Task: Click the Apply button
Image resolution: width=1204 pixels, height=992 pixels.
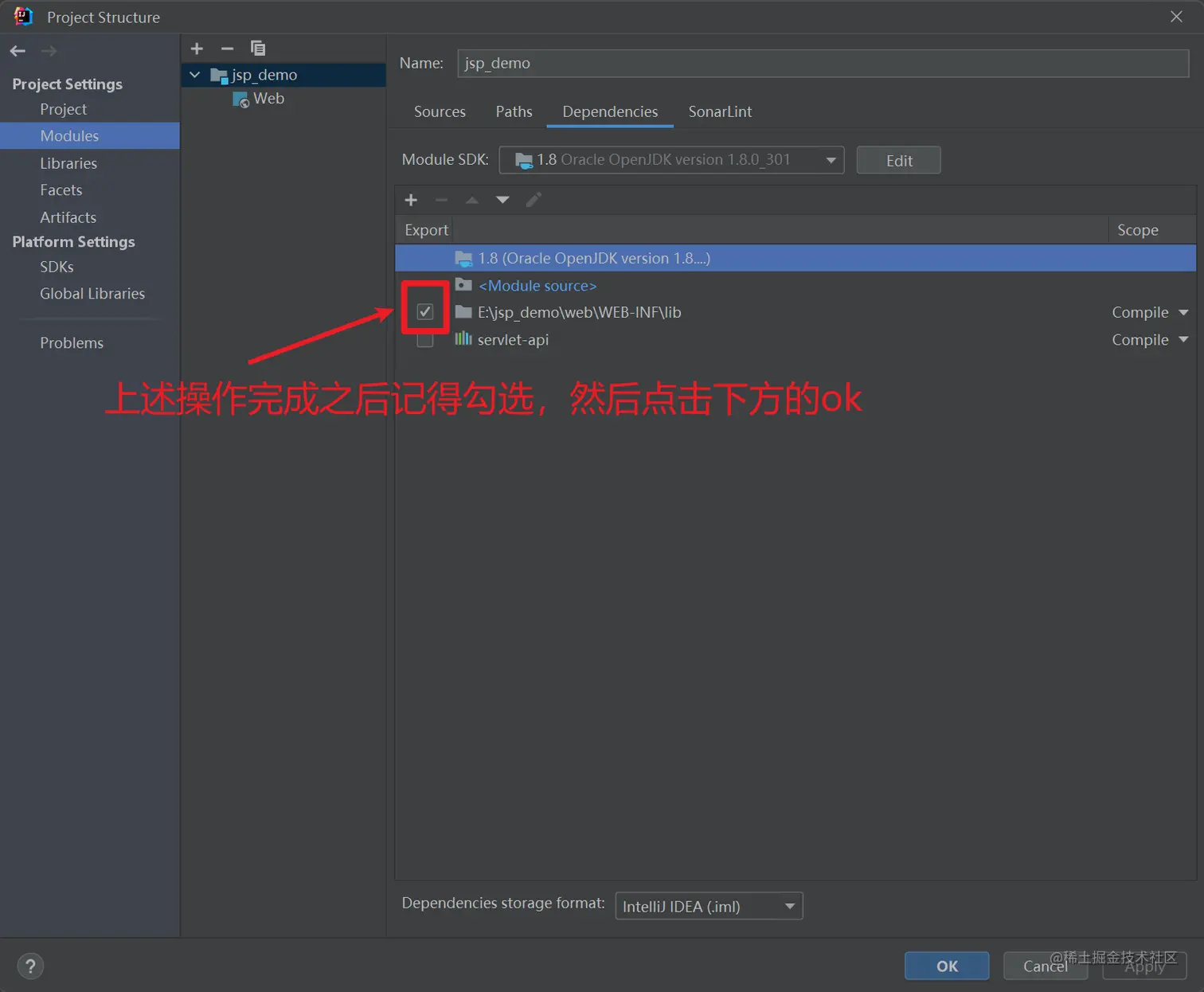Action: point(1144,966)
